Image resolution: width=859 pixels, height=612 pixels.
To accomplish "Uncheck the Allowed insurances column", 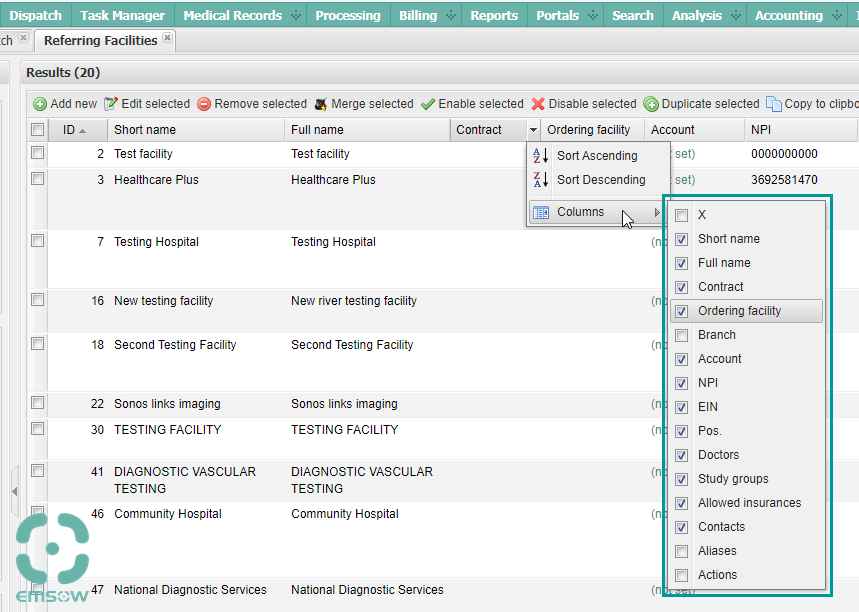I will [x=682, y=504].
